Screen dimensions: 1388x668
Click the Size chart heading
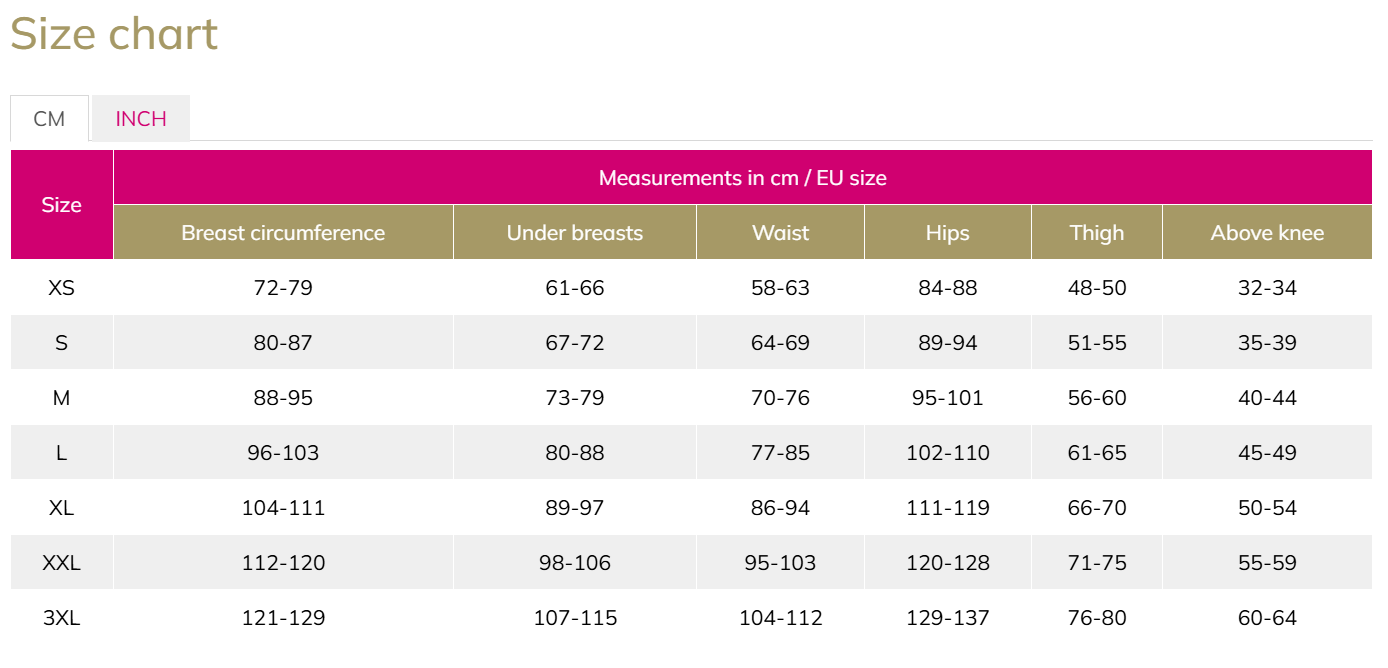[114, 34]
